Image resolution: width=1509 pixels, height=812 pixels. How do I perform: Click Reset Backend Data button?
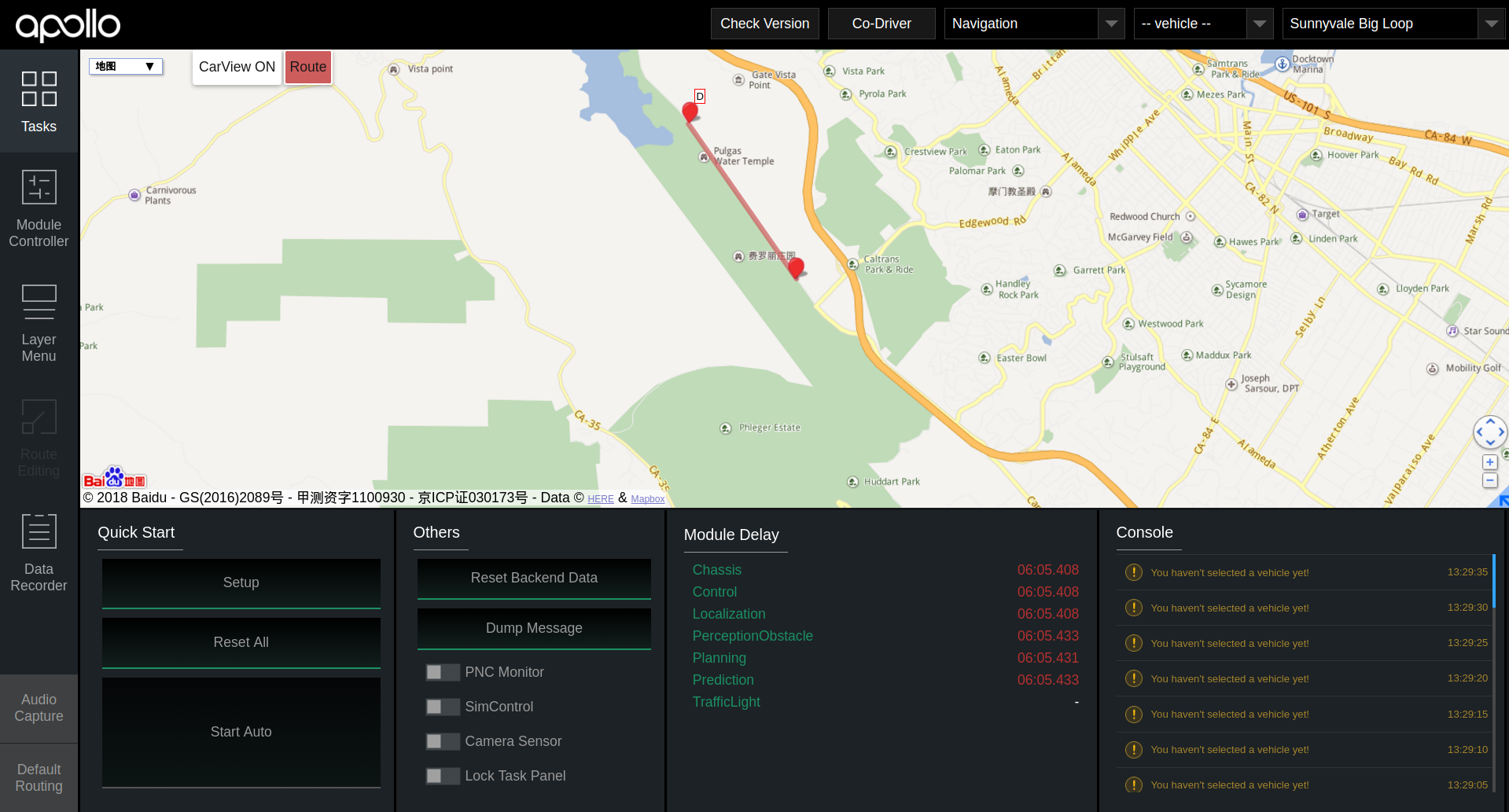point(534,579)
